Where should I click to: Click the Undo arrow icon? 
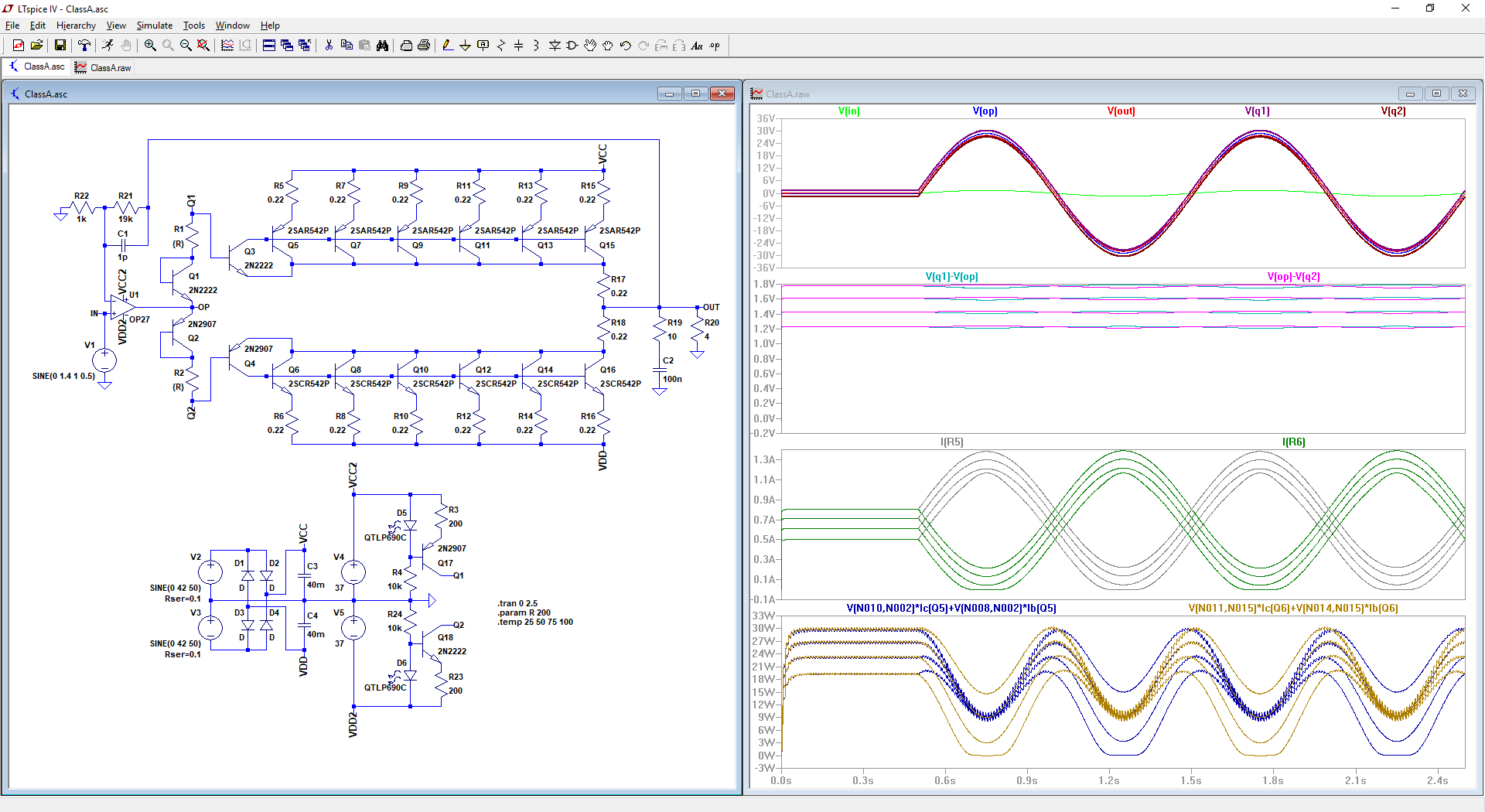coord(626,46)
